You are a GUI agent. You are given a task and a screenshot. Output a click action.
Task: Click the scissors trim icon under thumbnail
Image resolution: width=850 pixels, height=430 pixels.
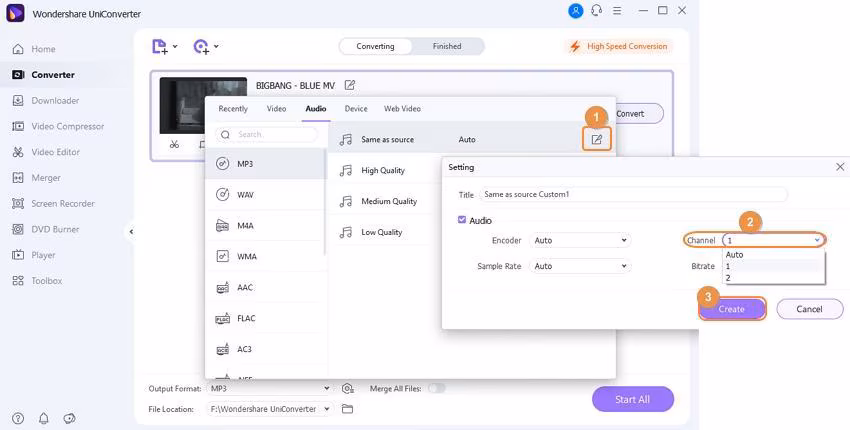174,144
